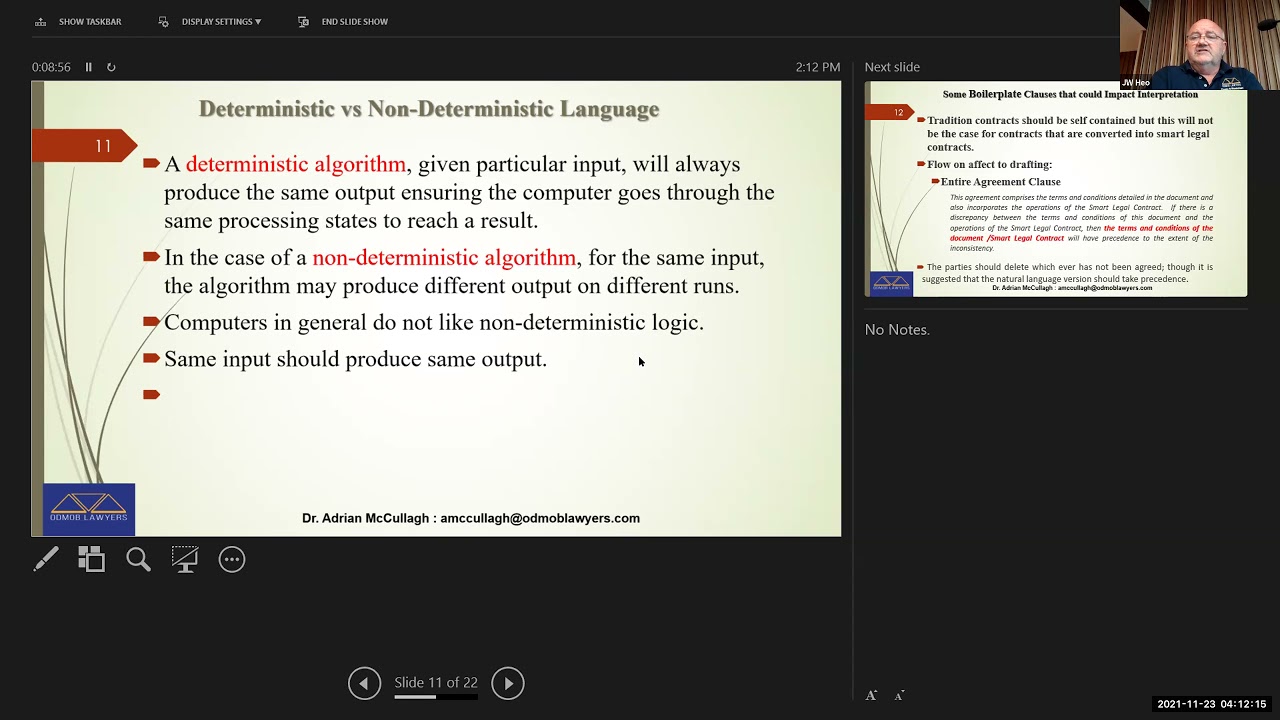Increase the notes text size
The width and height of the screenshot is (1280, 720).
(x=871, y=695)
